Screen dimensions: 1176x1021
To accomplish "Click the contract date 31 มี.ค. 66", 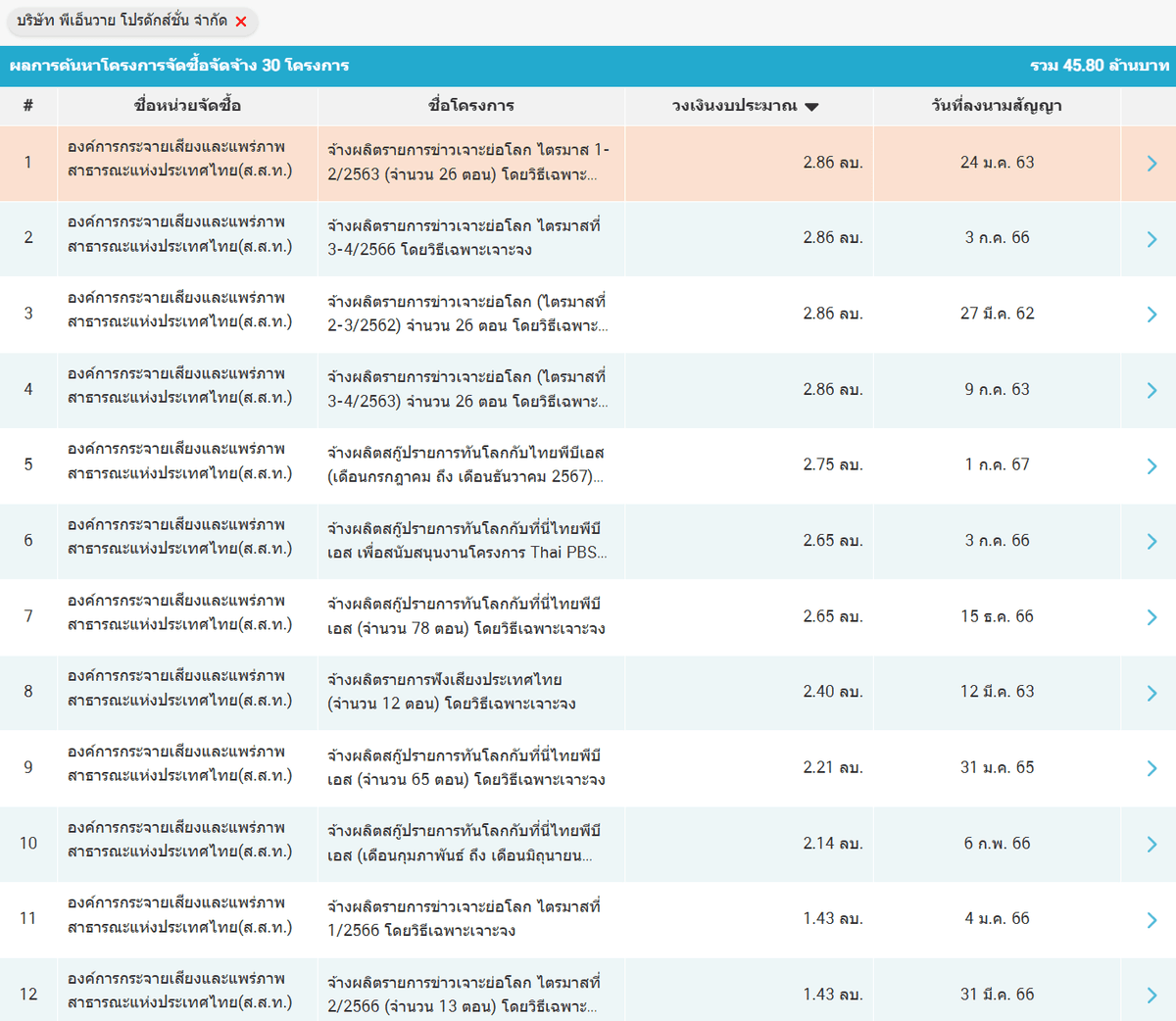I will click(x=998, y=995).
